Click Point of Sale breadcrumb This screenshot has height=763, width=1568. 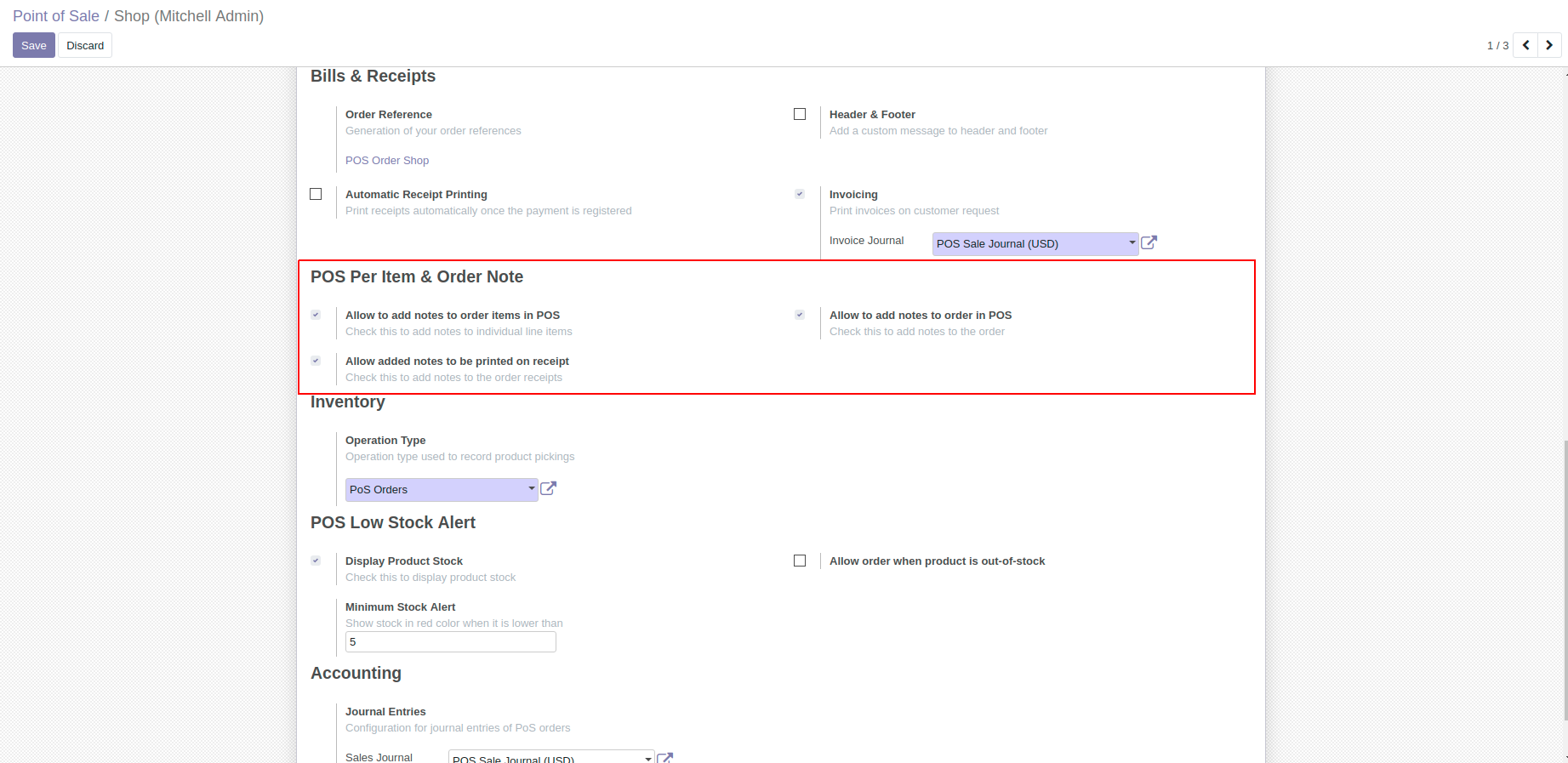tap(56, 16)
